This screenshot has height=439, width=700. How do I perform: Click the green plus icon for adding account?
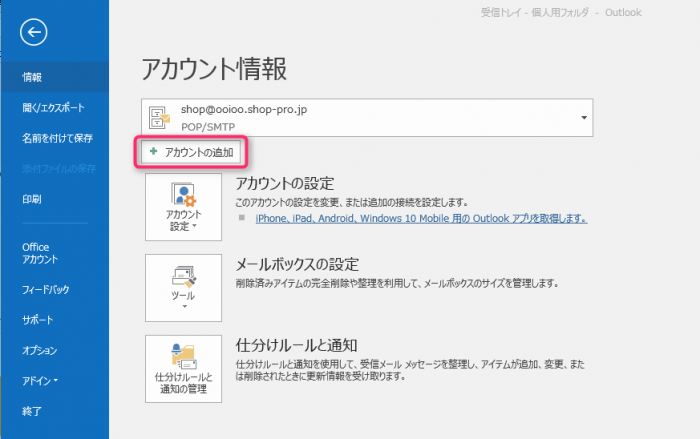pyautogui.click(x=152, y=153)
